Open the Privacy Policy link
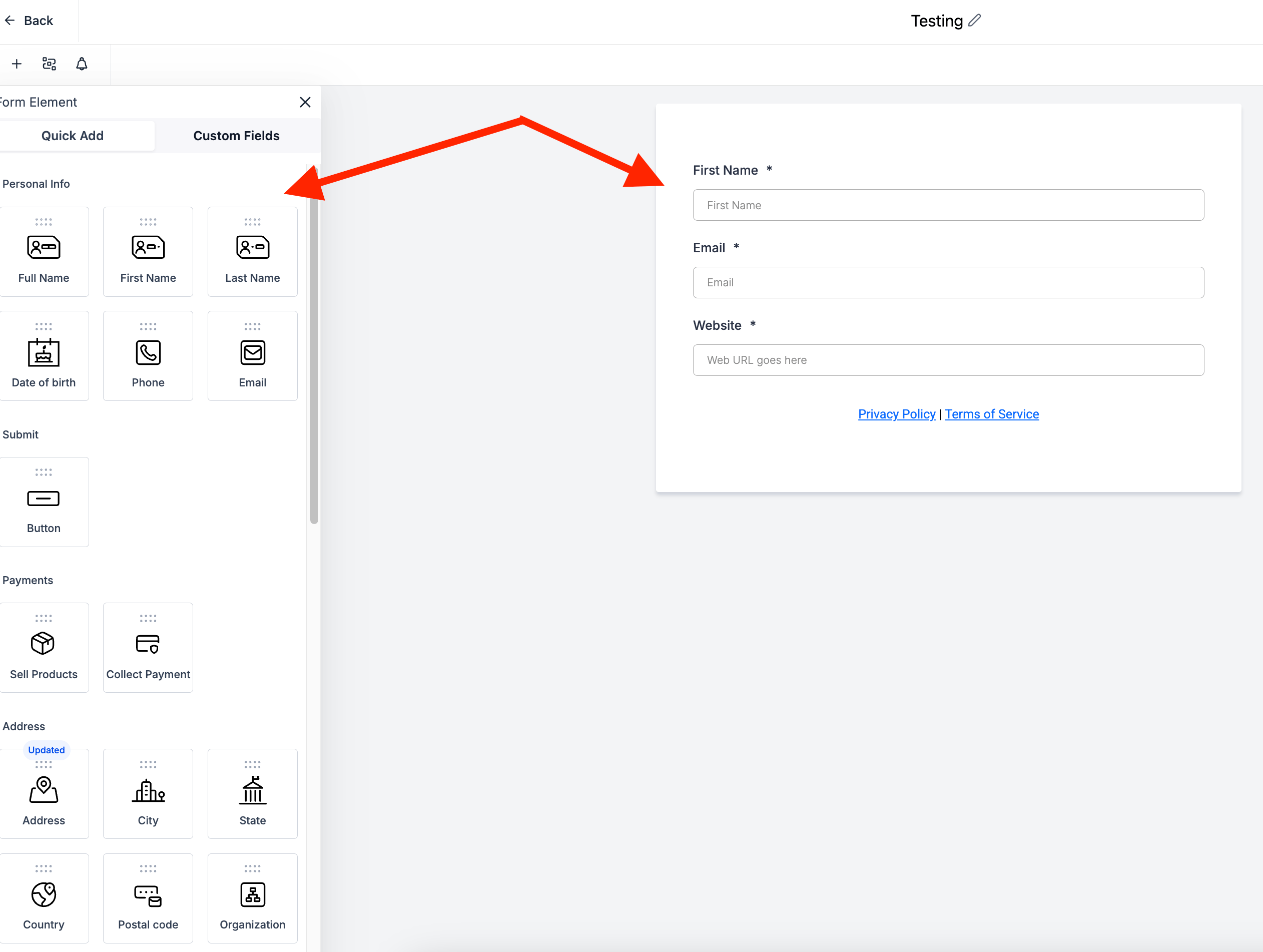The width and height of the screenshot is (1263, 952). coord(896,414)
